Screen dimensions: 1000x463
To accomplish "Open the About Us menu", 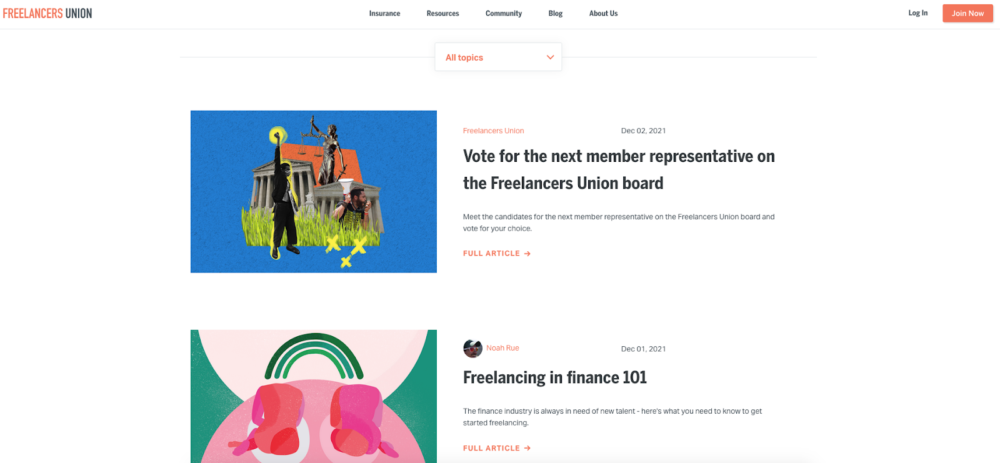I will pyautogui.click(x=603, y=13).
